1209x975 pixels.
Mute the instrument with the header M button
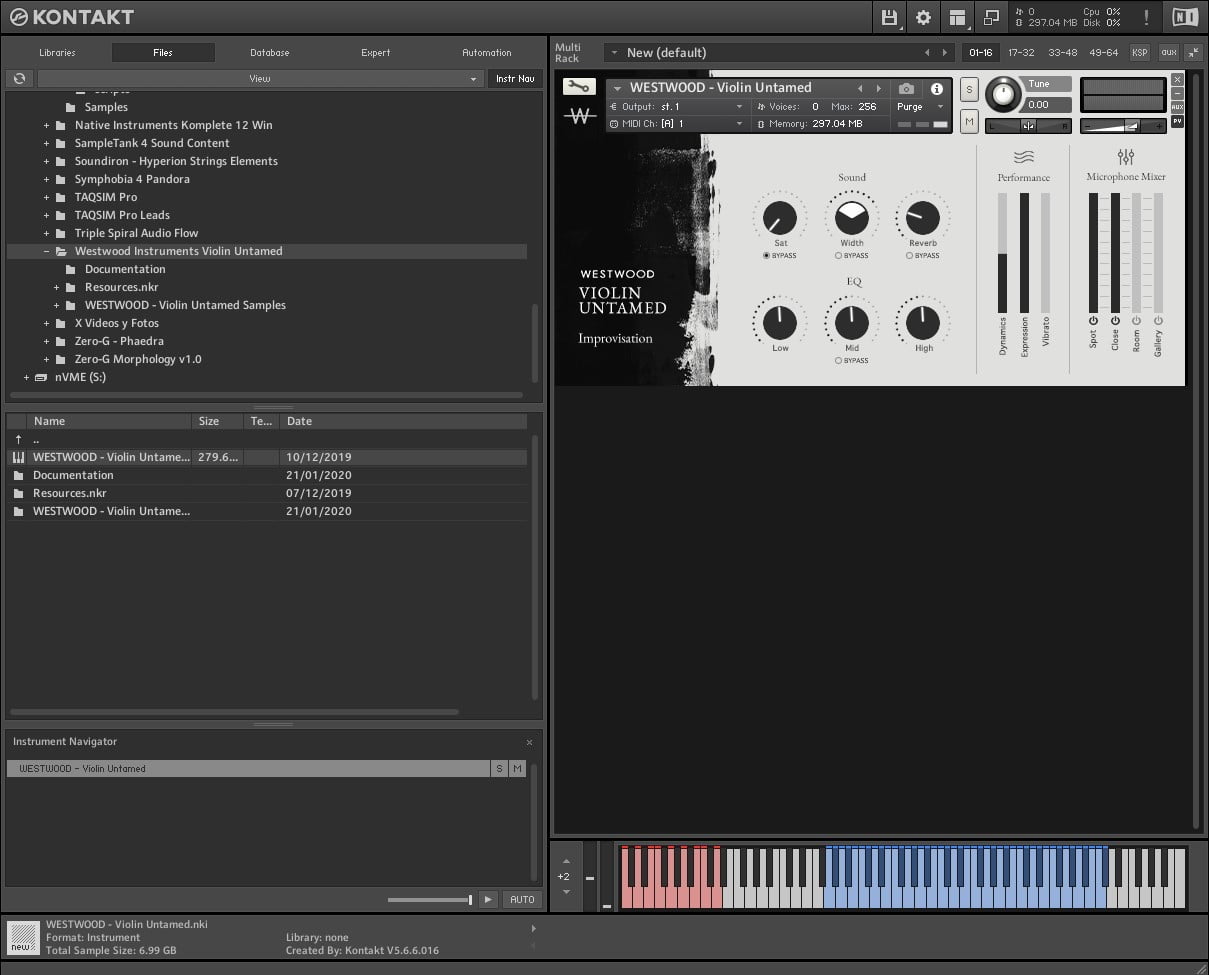coord(969,121)
